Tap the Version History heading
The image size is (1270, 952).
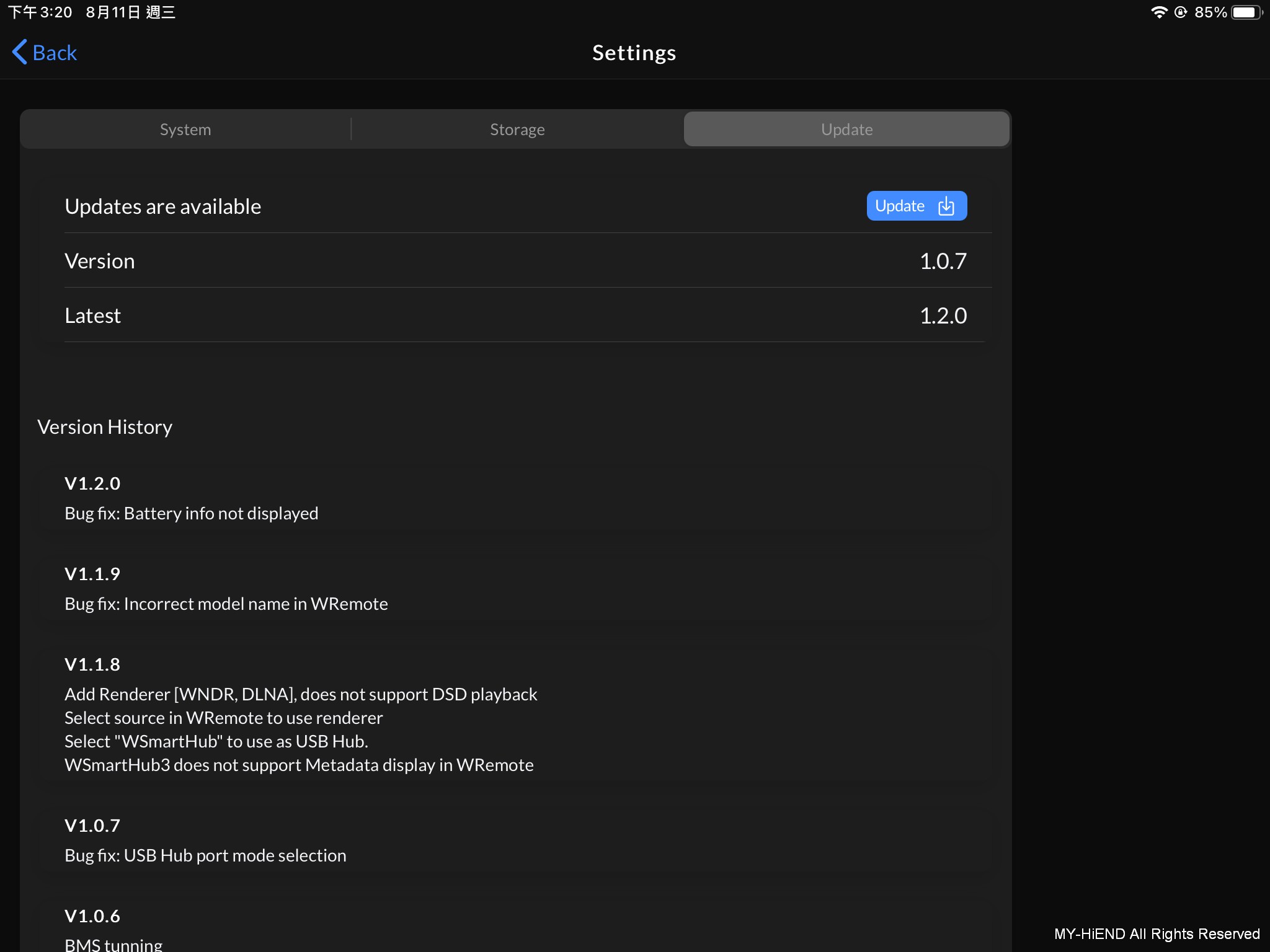(105, 427)
